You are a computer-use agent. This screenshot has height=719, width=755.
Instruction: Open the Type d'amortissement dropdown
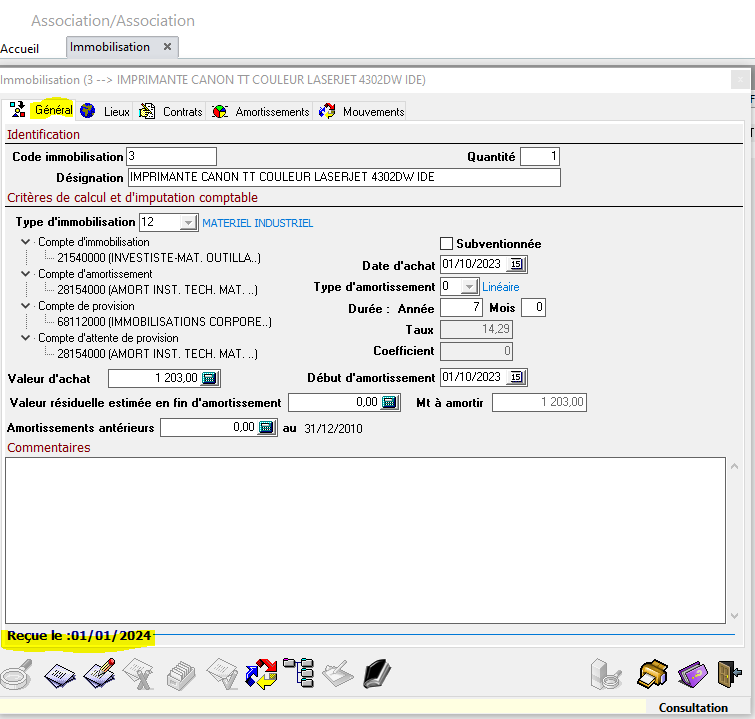(x=469, y=287)
